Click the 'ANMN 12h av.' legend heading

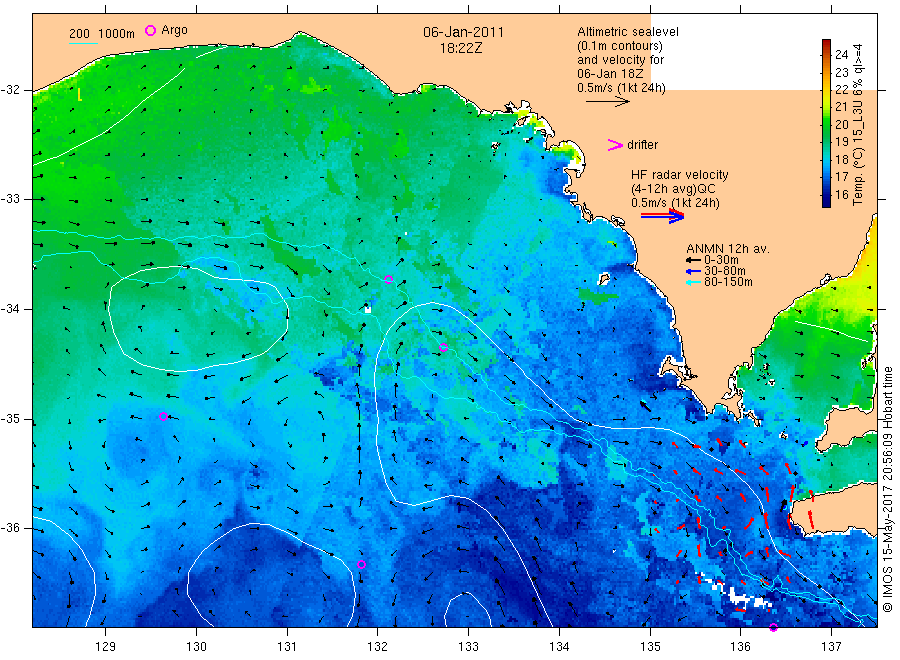(728, 249)
